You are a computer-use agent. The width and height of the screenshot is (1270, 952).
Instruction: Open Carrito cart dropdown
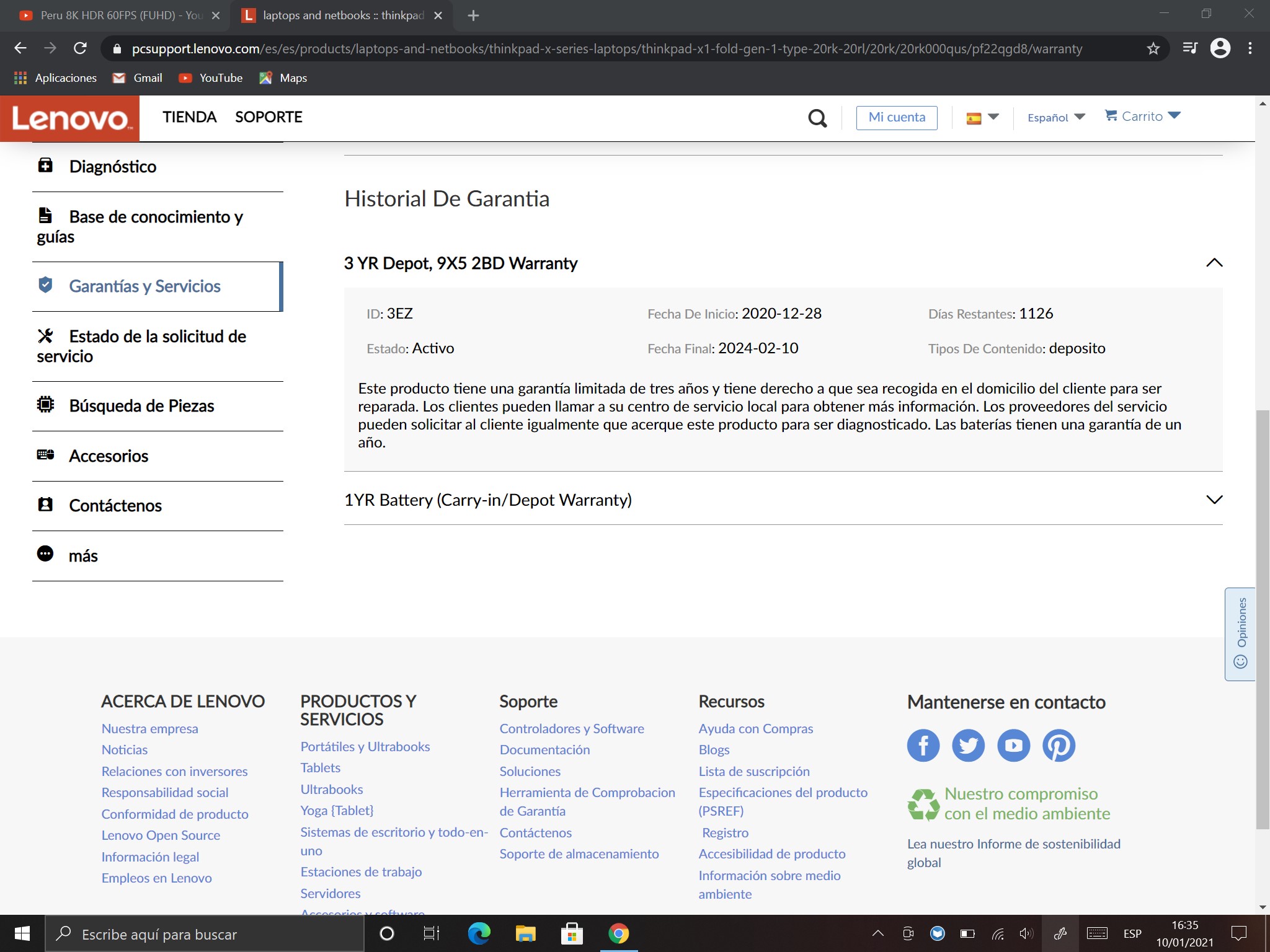click(1142, 117)
